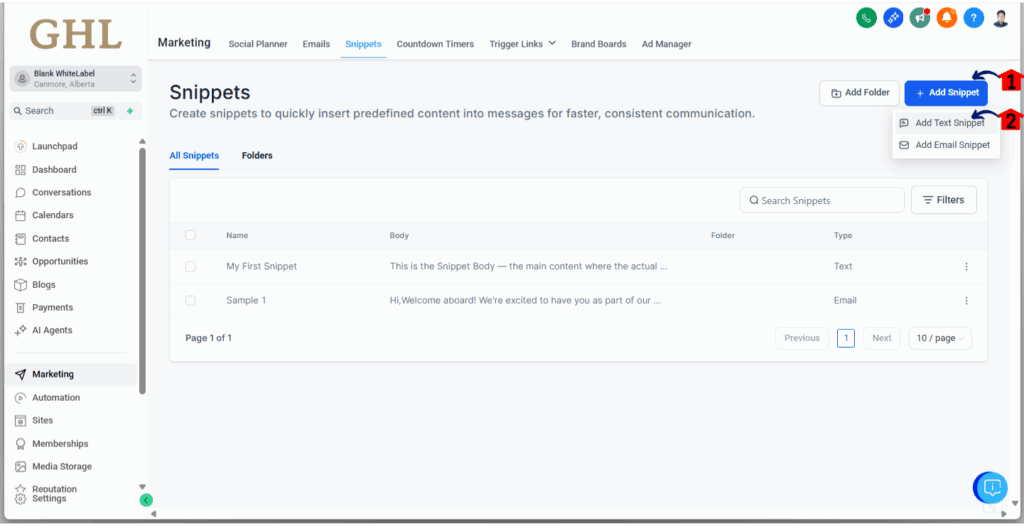Click the Next page button
This screenshot has height=526, width=1024.
tap(882, 338)
